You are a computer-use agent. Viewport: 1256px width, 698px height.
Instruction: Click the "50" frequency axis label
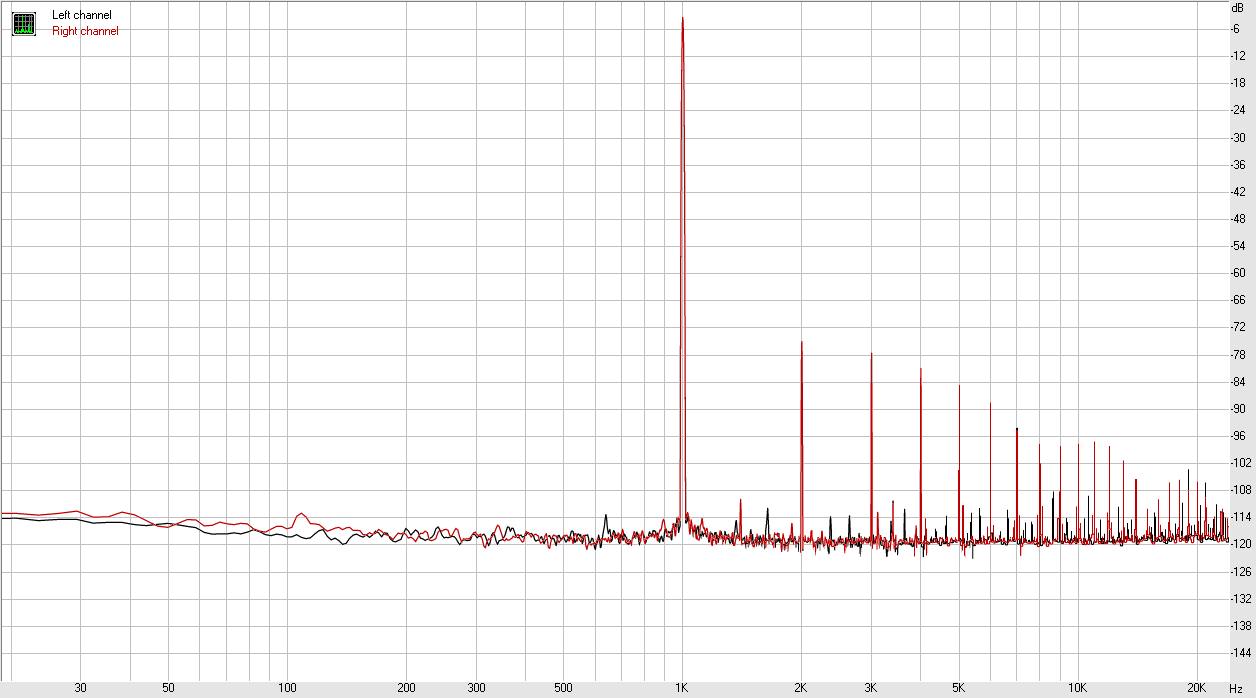coord(168,688)
